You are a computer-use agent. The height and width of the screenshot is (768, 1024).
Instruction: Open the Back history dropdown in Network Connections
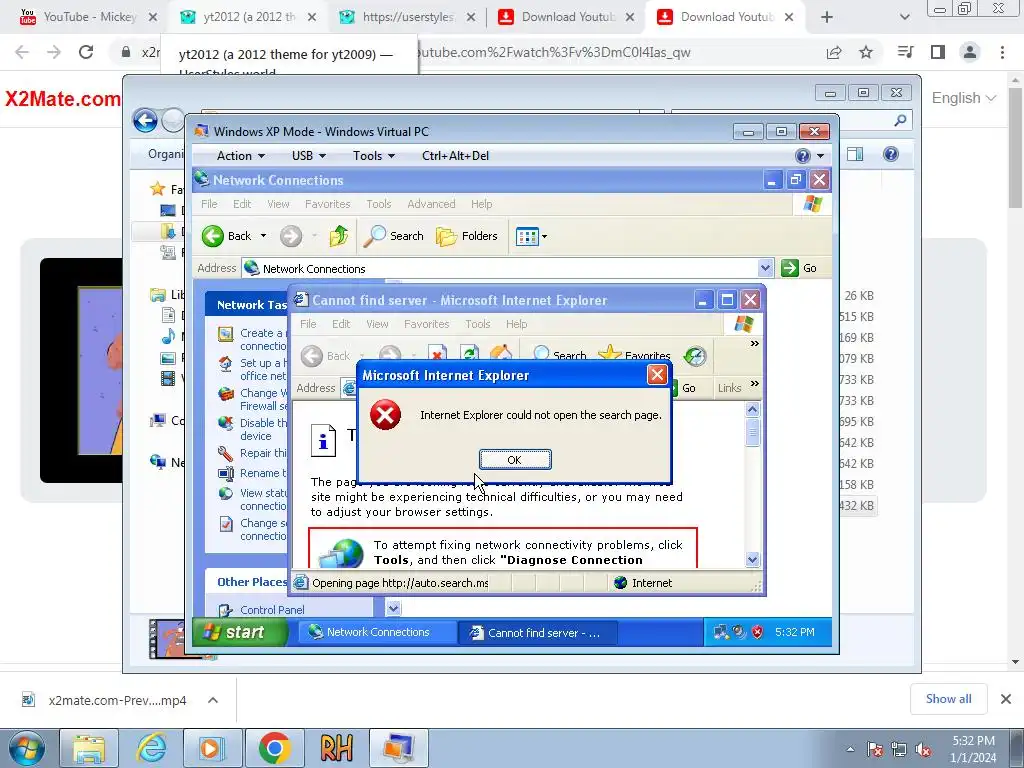tap(263, 236)
